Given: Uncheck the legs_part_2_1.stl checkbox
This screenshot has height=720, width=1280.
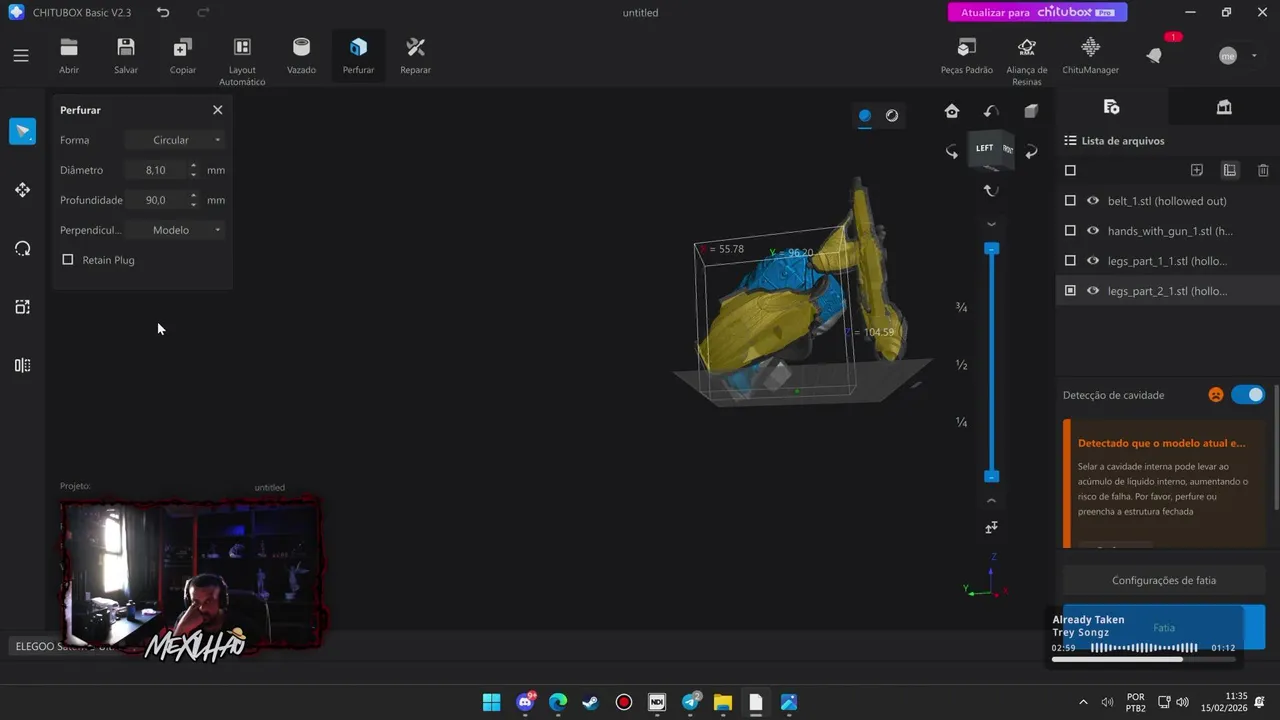Looking at the screenshot, I should pyautogui.click(x=1070, y=291).
